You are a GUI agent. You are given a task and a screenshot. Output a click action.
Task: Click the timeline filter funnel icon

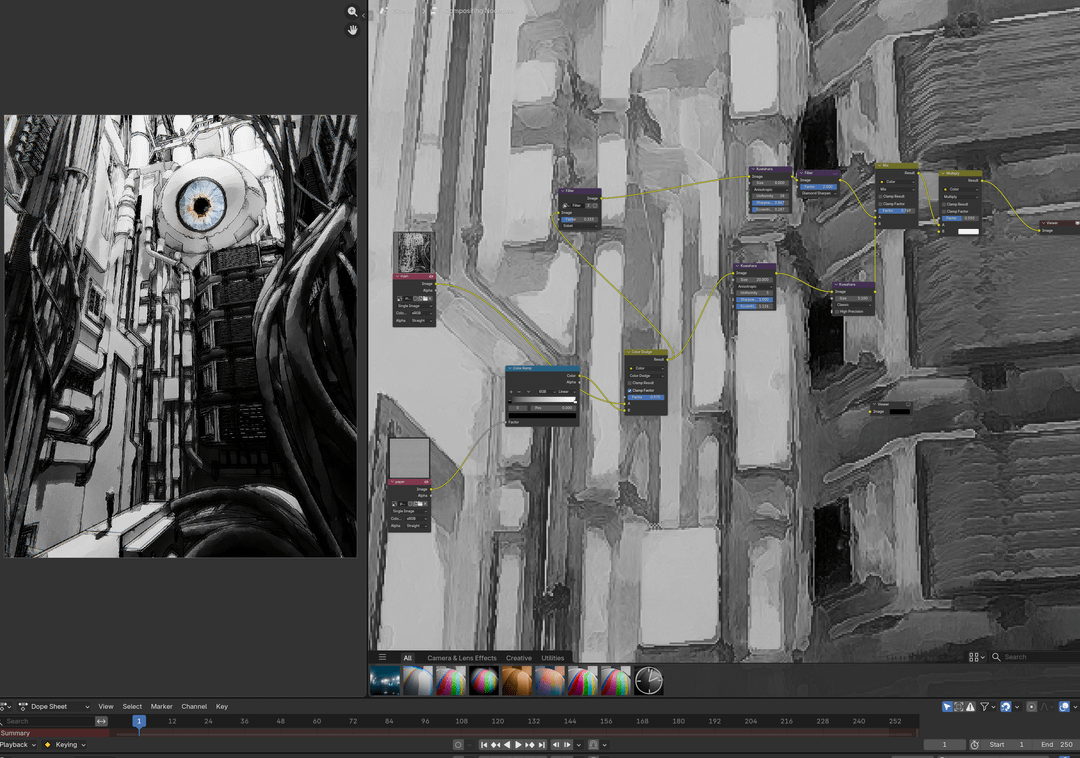pyautogui.click(x=983, y=707)
